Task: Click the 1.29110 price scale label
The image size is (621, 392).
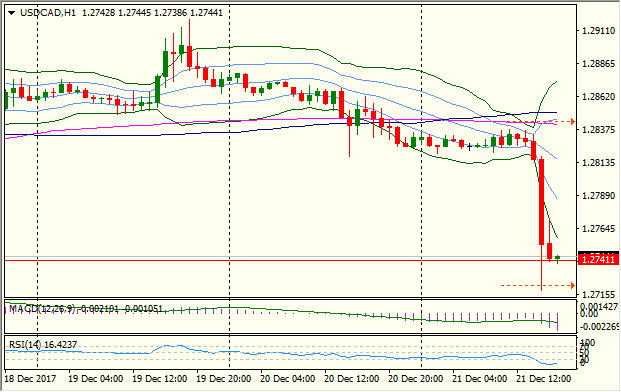Action: [598, 30]
